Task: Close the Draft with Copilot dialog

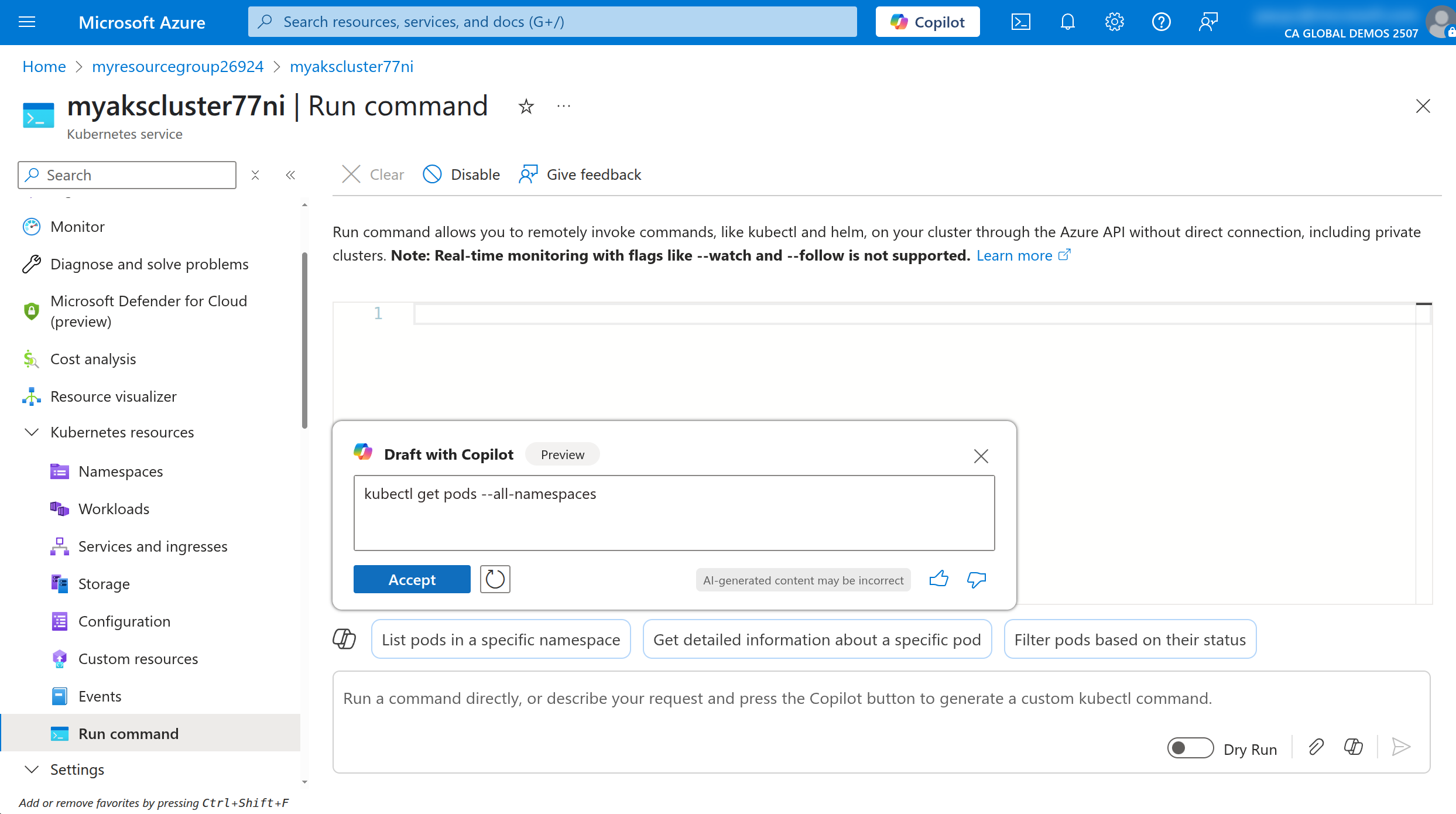Action: tap(981, 456)
